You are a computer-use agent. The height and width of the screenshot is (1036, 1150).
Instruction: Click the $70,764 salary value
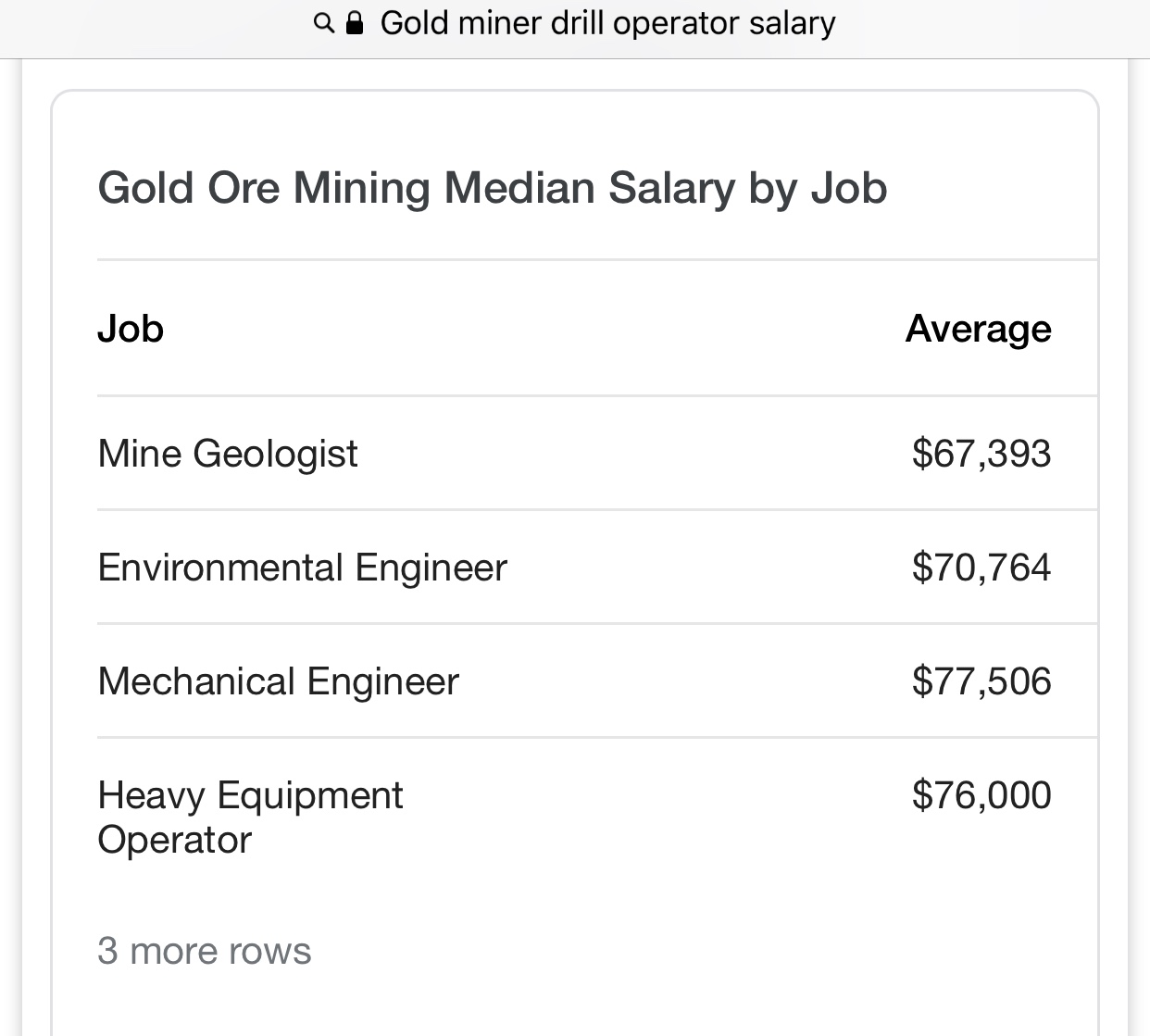[x=981, y=568]
